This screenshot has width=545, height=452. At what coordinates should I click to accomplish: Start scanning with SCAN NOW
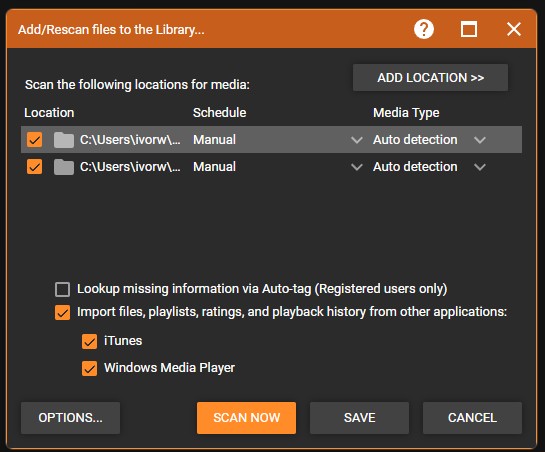pos(246,418)
